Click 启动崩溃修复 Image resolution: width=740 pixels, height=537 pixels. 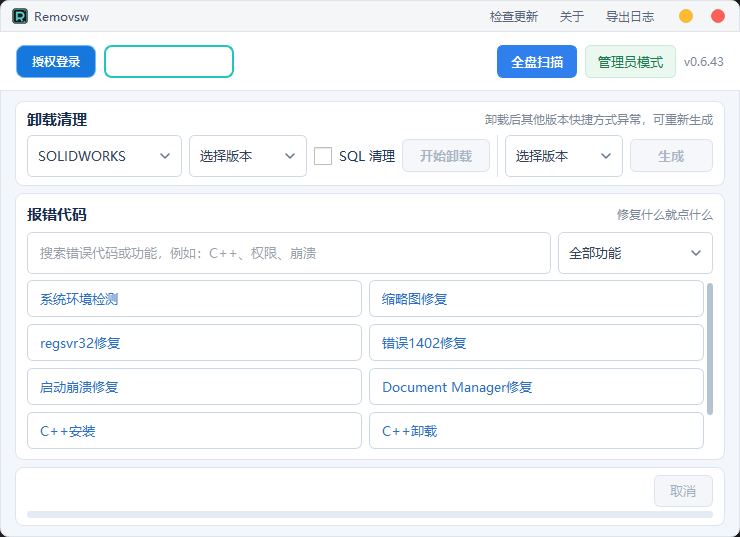tap(194, 387)
